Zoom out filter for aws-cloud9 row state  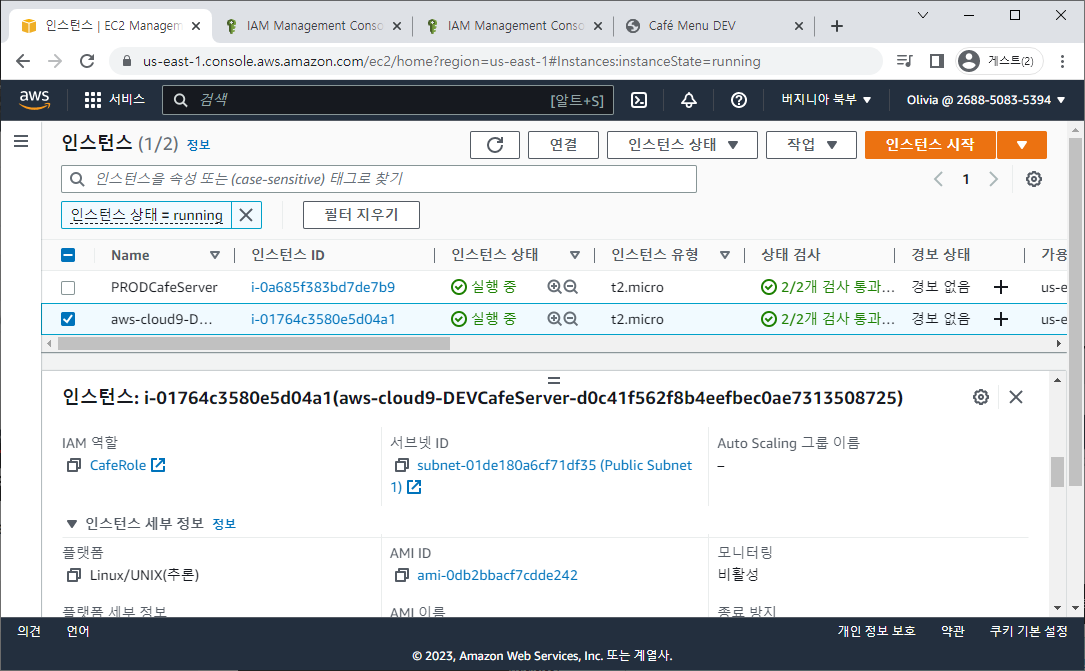(x=571, y=319)
